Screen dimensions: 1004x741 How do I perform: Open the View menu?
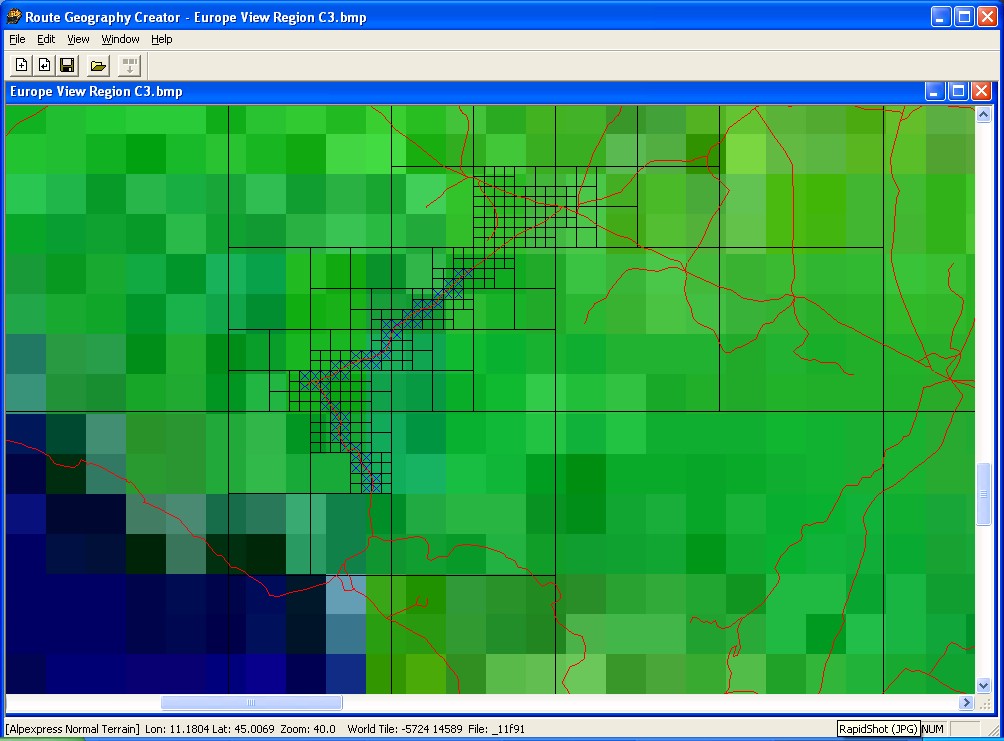coord(78,39)
